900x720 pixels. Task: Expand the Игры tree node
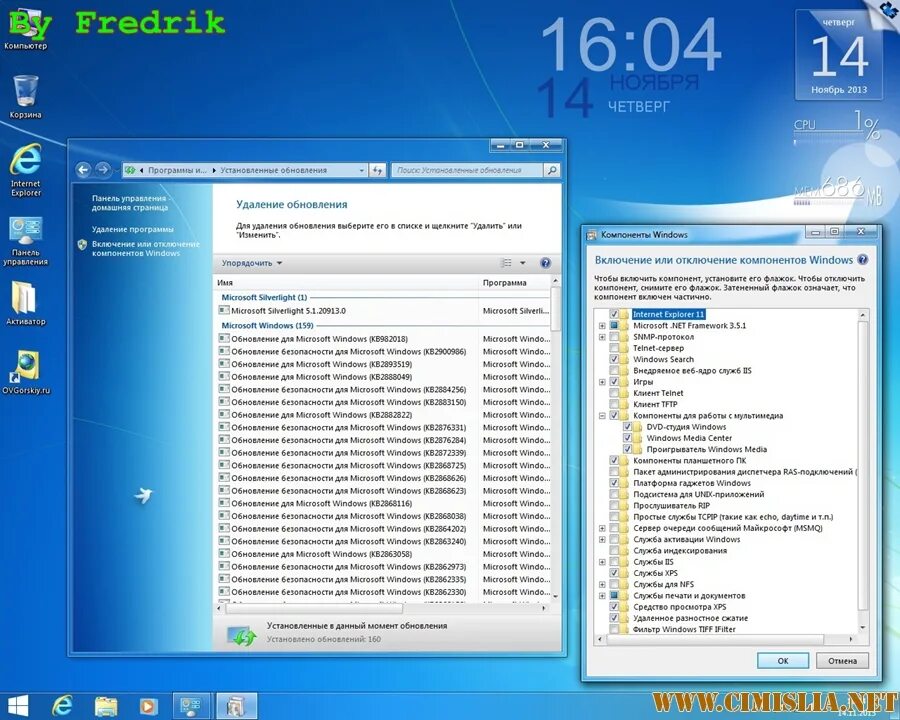602,382
